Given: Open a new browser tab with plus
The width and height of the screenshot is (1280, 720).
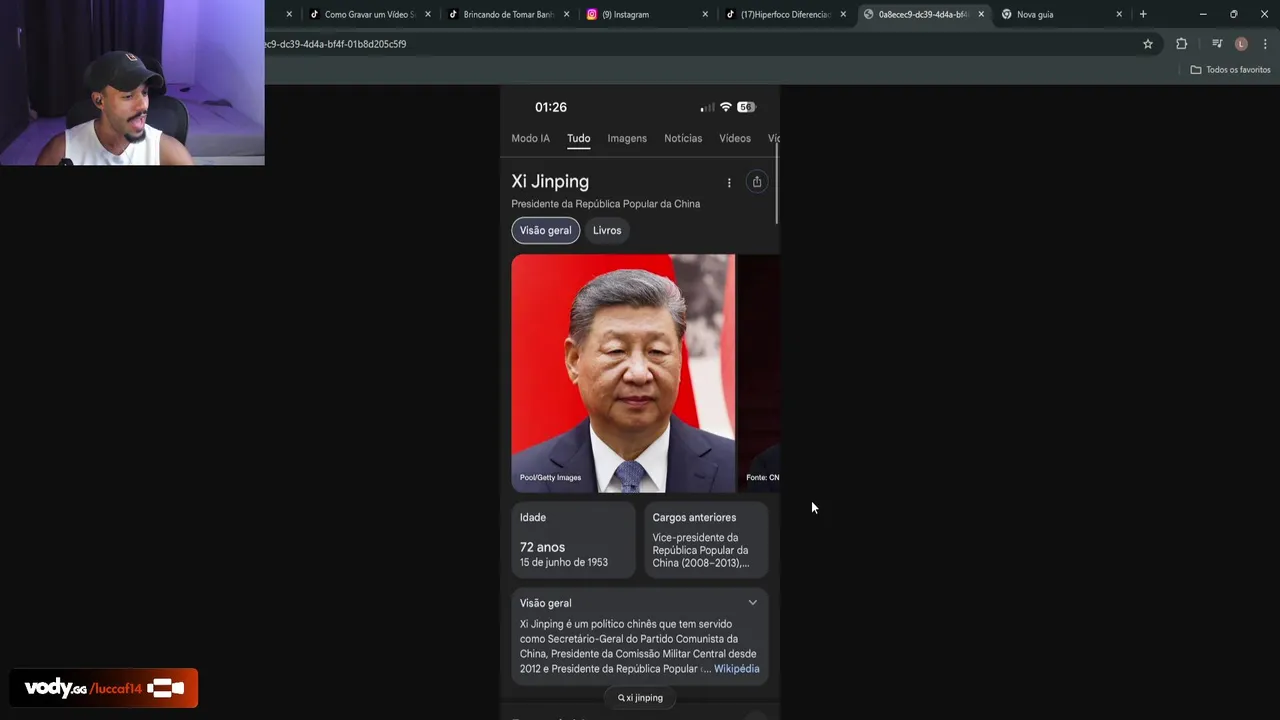Looking at the screenshot, I should tap(1143, 14).
